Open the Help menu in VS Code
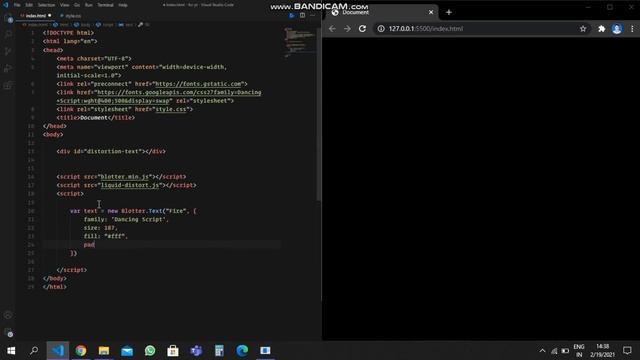 click(123, 5)
